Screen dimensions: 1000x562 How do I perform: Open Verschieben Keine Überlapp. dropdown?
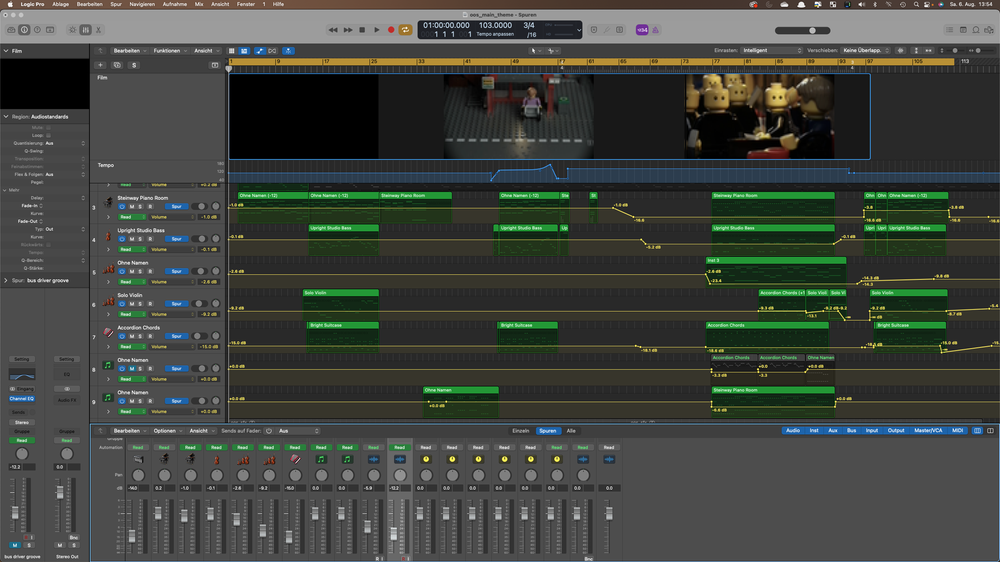[x=865, y=50]
